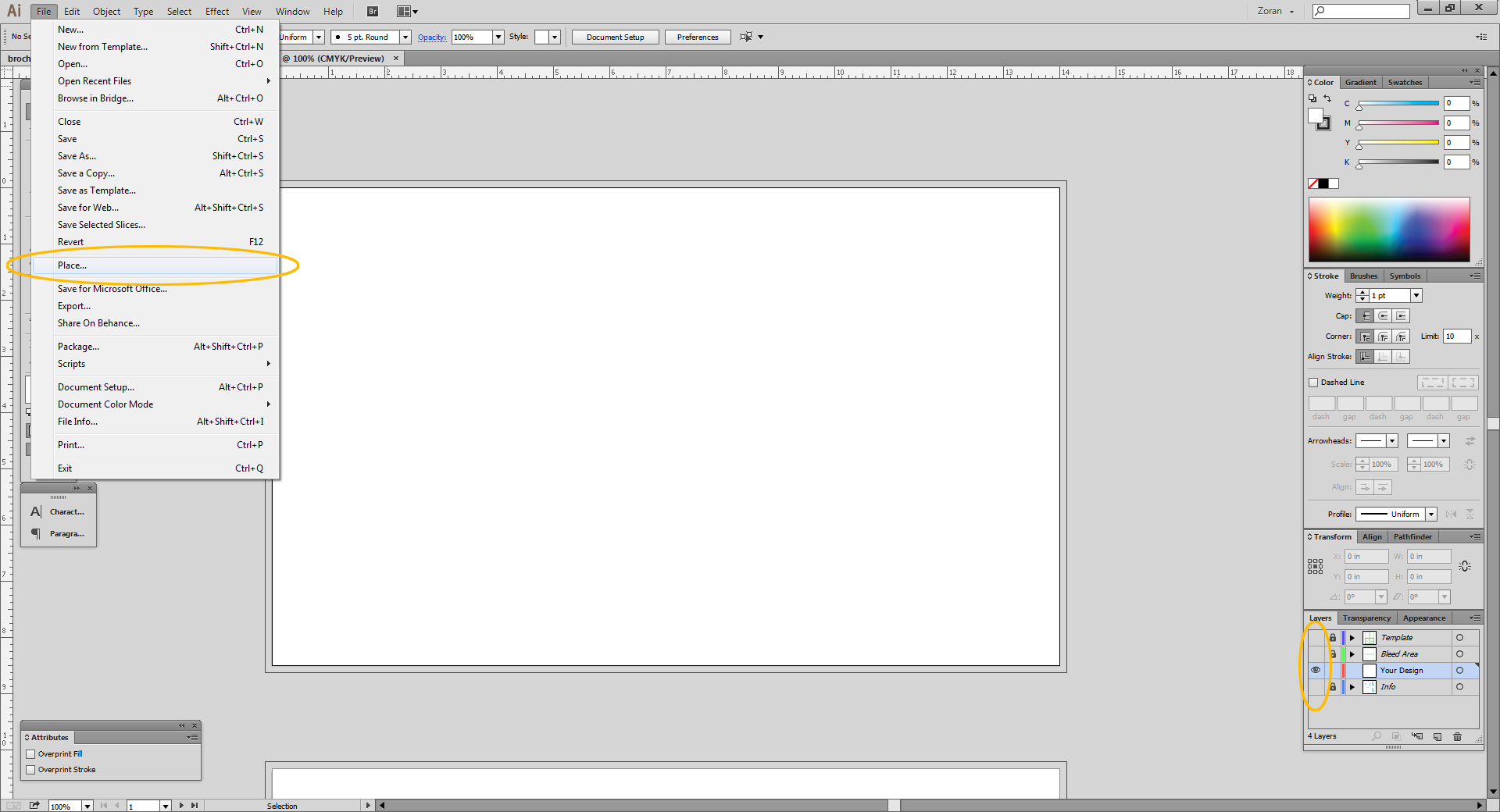Click the search field at top right
Viewport: 1500px width, 812px height.
(x=1361, y=11)
